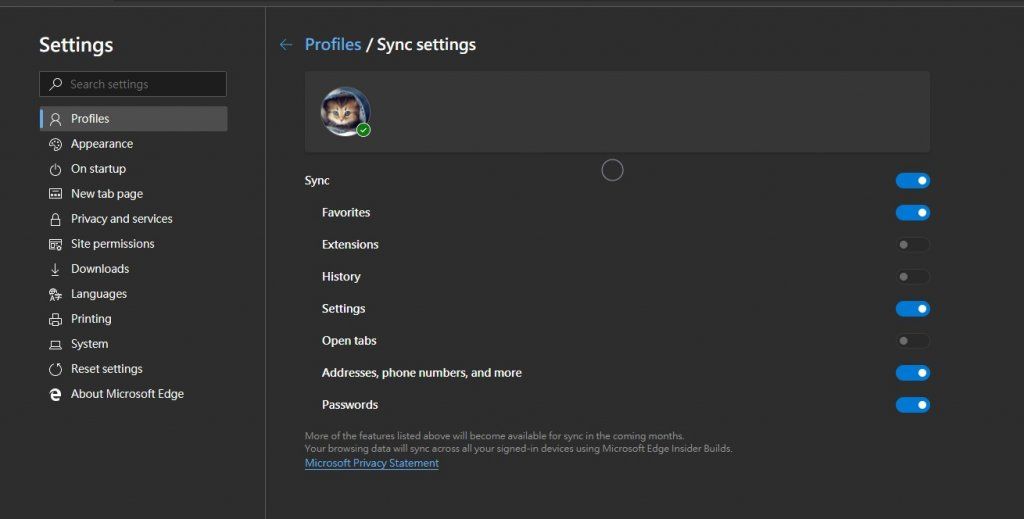Viewport: 1024px width, 519px height.
Task: Click the back arrow next to Profiles
Action: click(285, 44)
